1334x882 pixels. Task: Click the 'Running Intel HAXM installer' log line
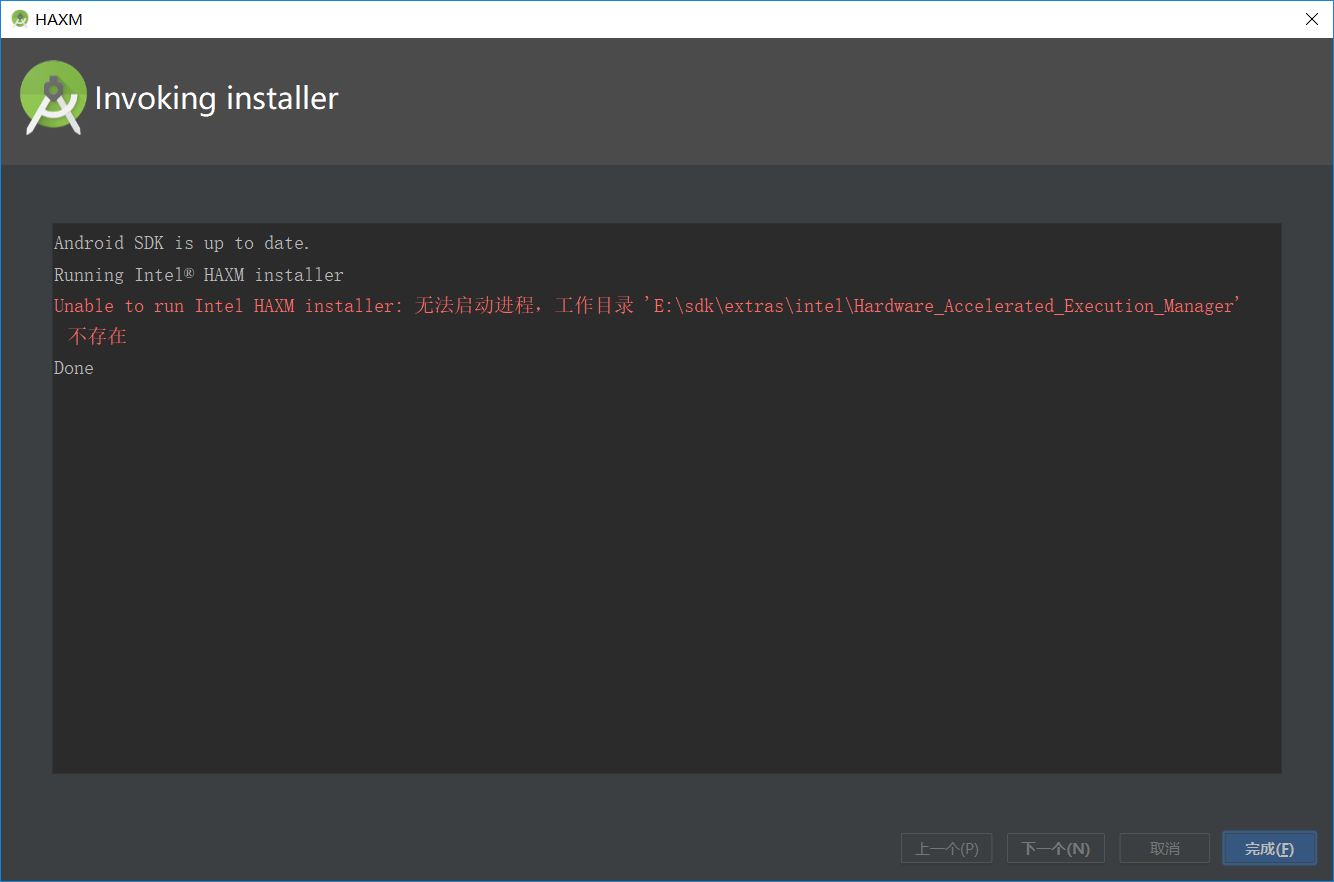pyautogui.click(x=198, y=274)
